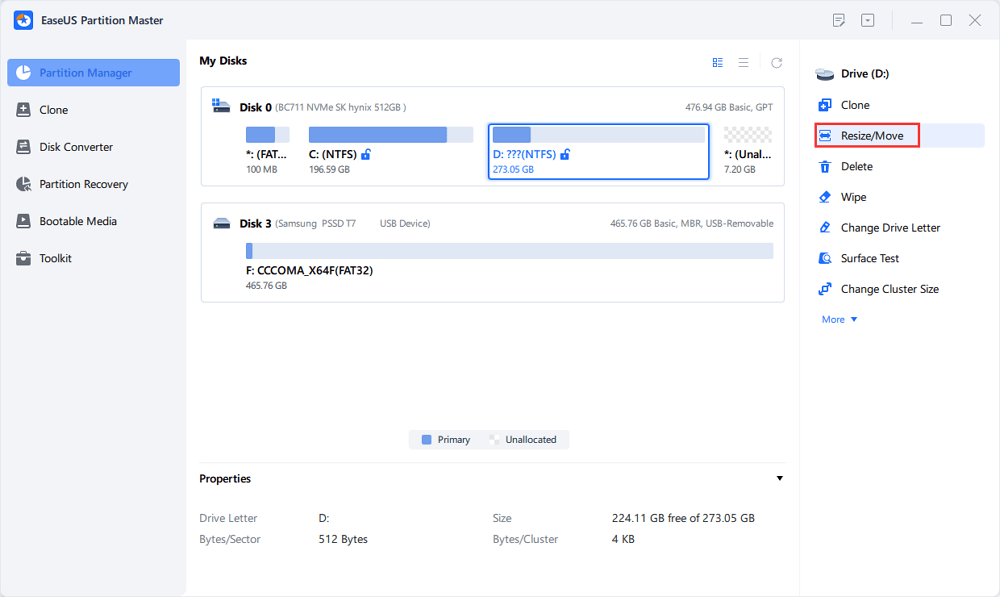The height and width of the screenshot is (597, 1000).
Task: Click the Unallocated legend swatch
Action: coord(494,439)
